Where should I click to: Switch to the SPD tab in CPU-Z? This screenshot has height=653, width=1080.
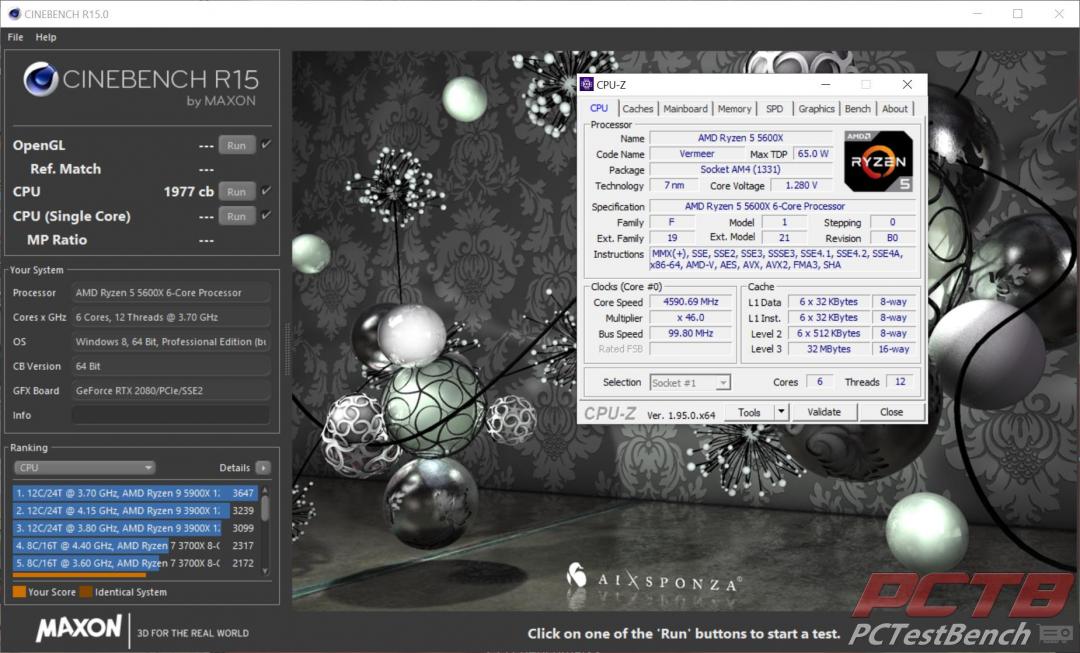[774, 109]
